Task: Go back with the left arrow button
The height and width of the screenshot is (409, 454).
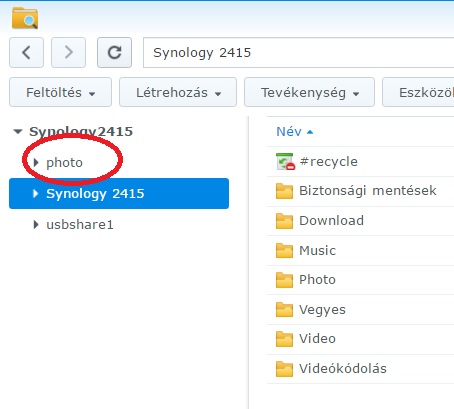Action: [x=26, y=53]
